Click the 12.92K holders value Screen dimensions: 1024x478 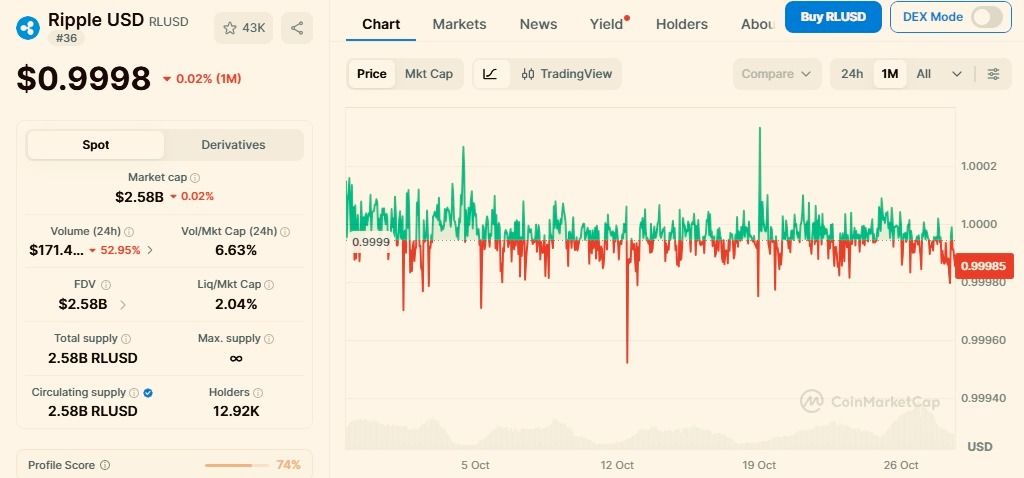[x=236, y=411]
